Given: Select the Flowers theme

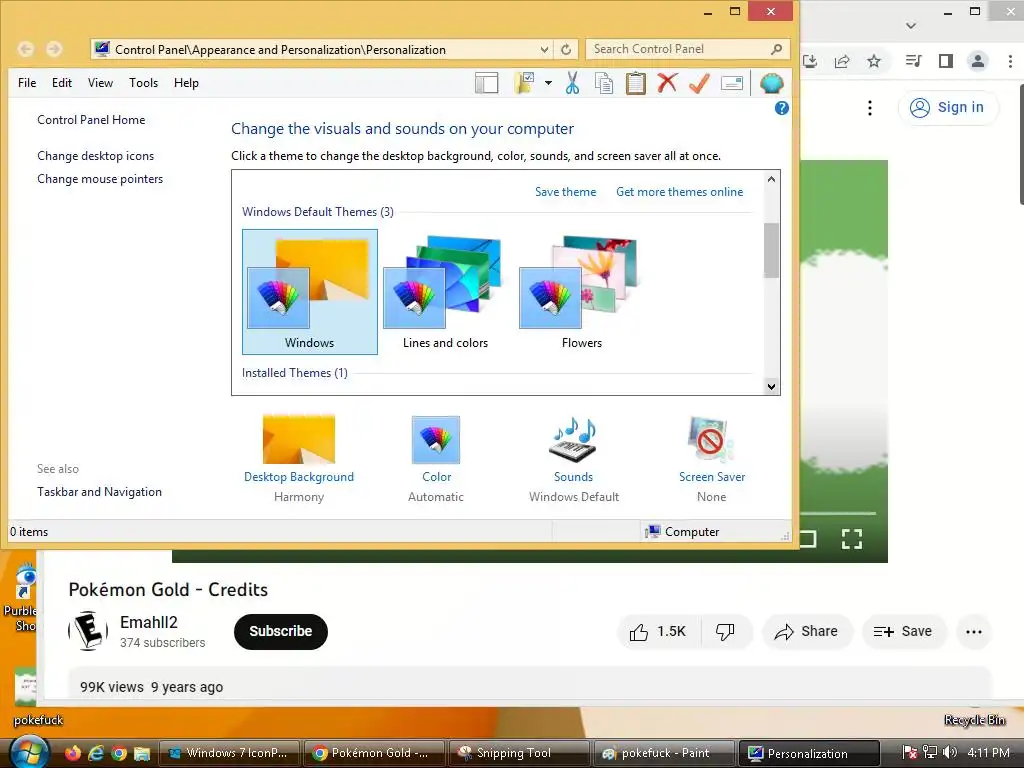Looking at the screenshot, I should click(581, 291).
